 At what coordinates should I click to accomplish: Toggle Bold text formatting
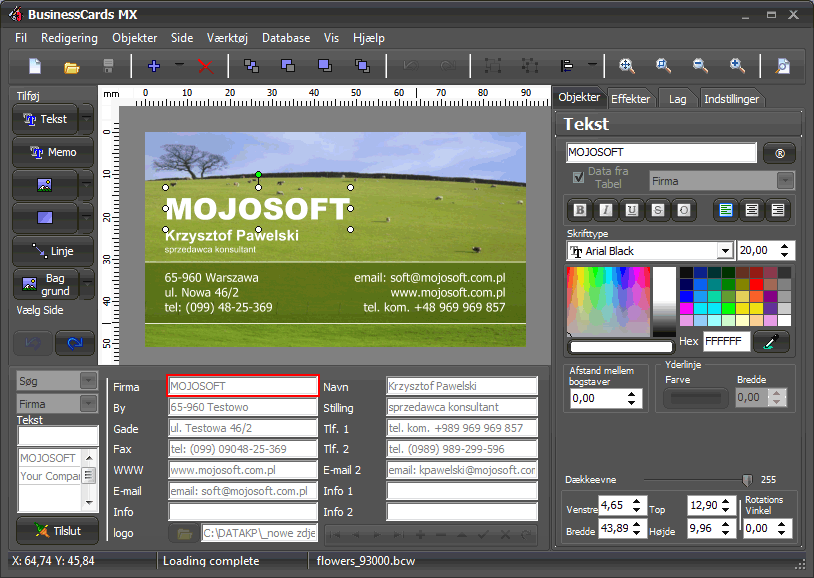point(580,210)
